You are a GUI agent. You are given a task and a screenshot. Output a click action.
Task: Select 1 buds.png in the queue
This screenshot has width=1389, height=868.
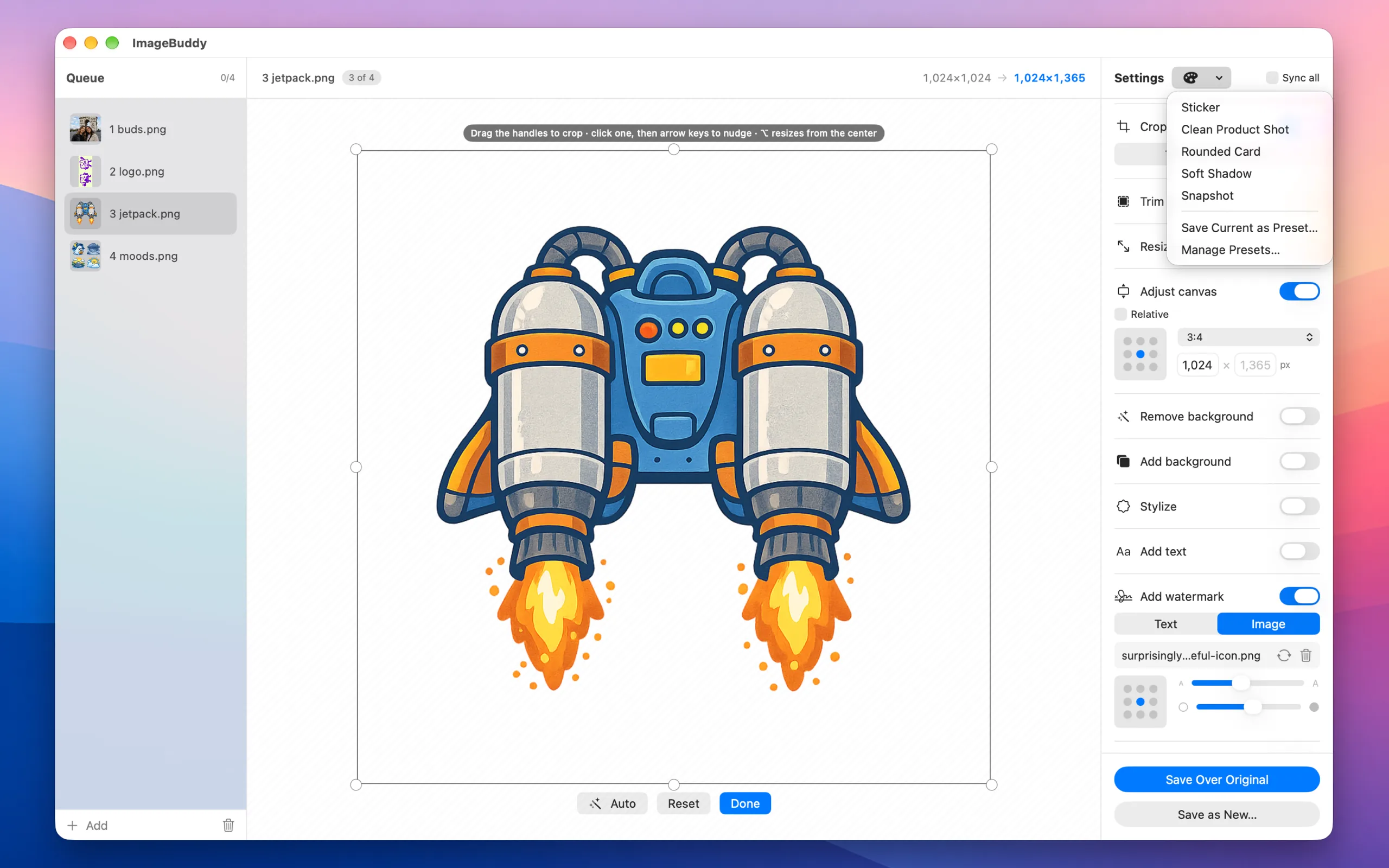(x=150, y=129)
